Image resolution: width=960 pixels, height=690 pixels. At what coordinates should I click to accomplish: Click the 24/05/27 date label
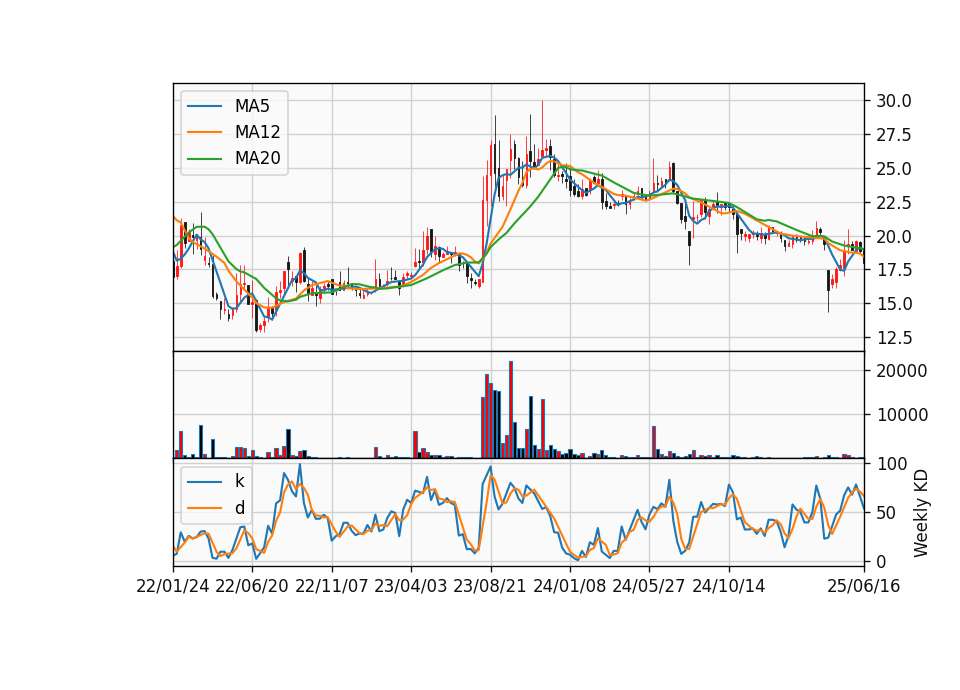point(649,587)
